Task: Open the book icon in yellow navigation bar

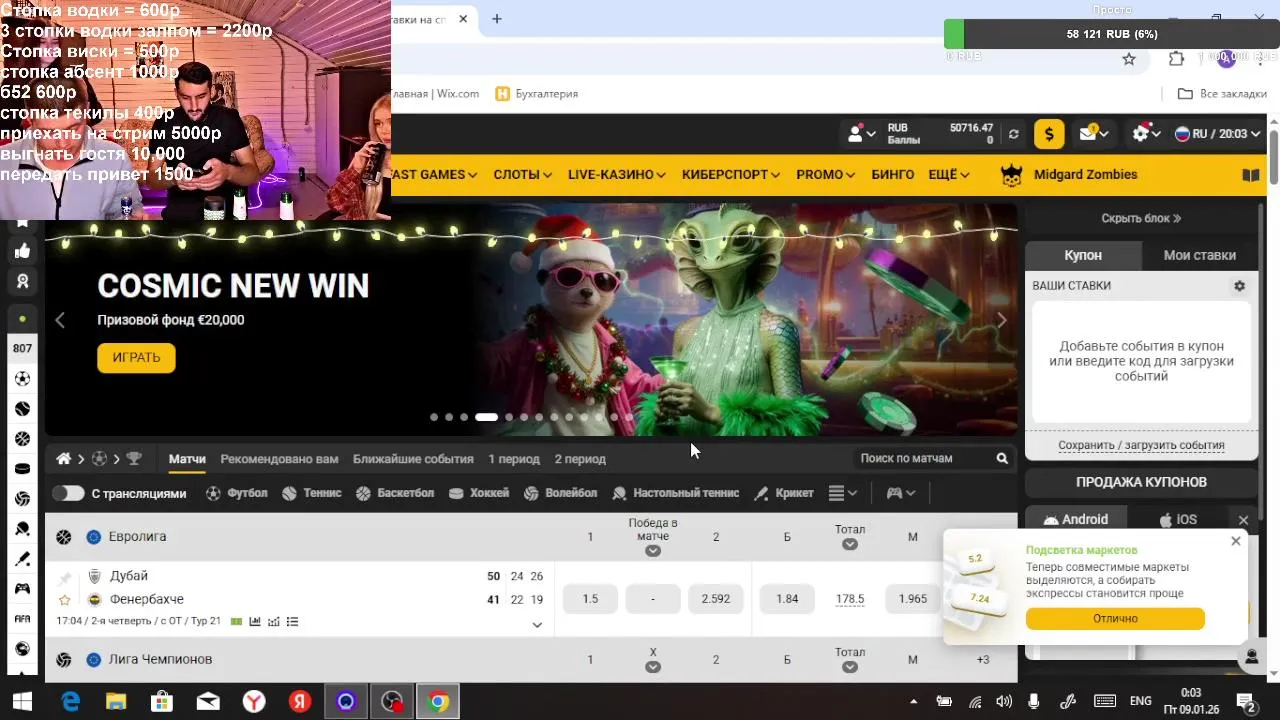Action: click(x=1250, y=175)
